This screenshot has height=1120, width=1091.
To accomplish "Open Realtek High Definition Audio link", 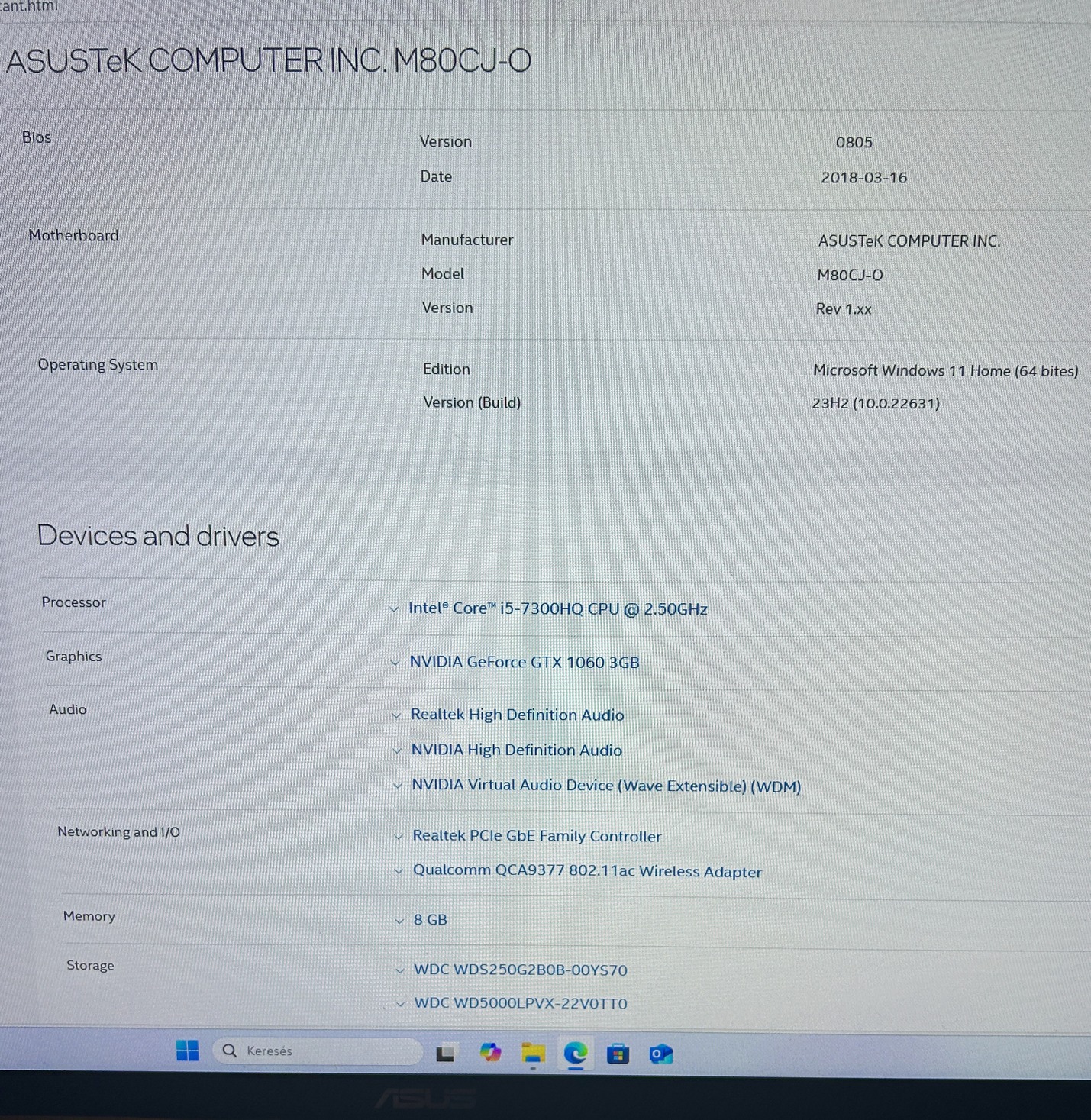I will click(517, 715).
